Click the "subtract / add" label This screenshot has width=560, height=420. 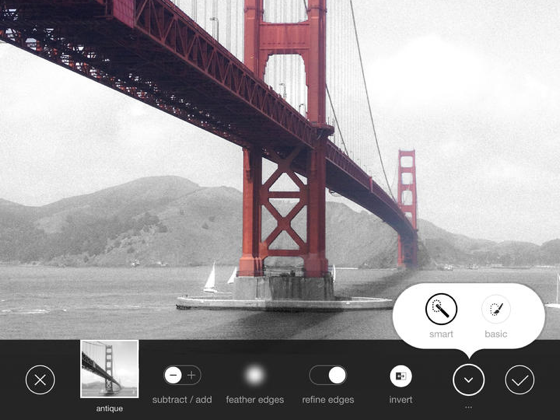[x=182, y=400]
